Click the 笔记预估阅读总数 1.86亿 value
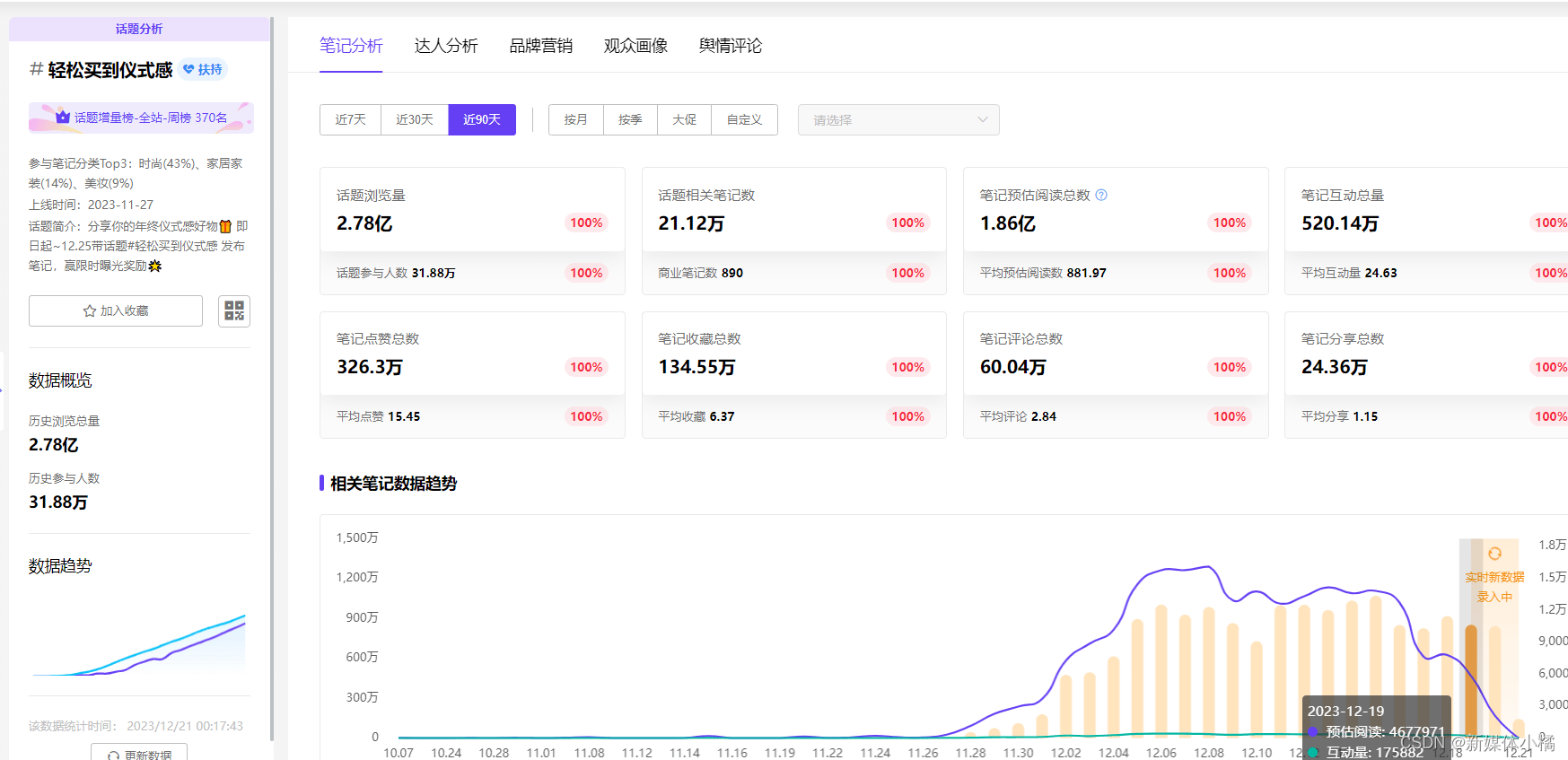 (x=1007, y=223)
